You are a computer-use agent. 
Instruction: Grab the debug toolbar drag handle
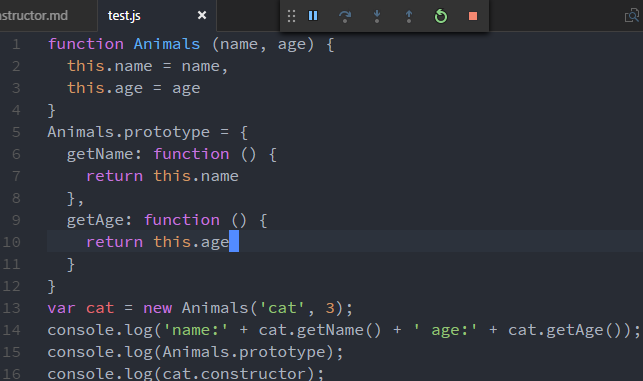[291, 16]
